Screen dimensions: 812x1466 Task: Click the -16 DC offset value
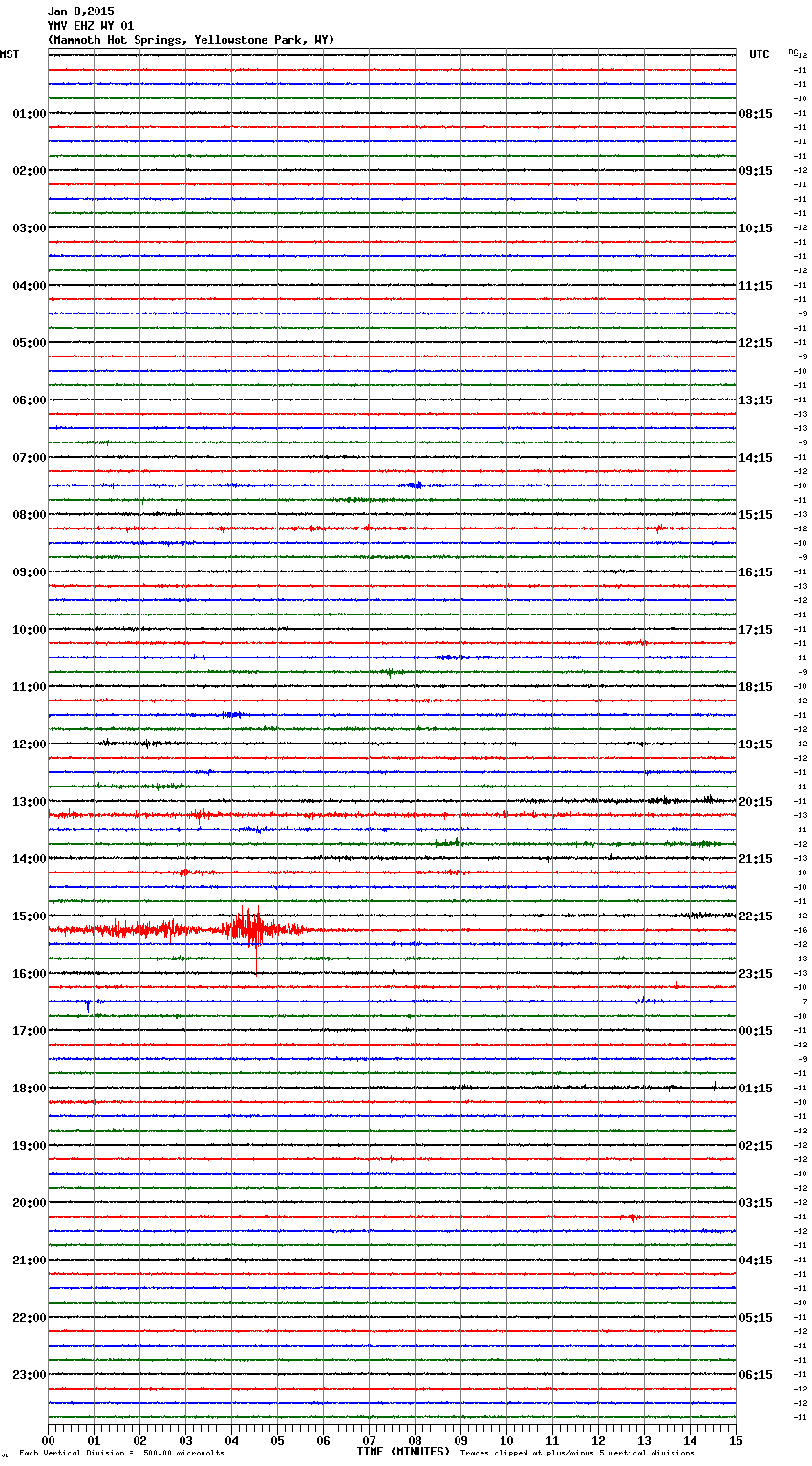point(801,931)
